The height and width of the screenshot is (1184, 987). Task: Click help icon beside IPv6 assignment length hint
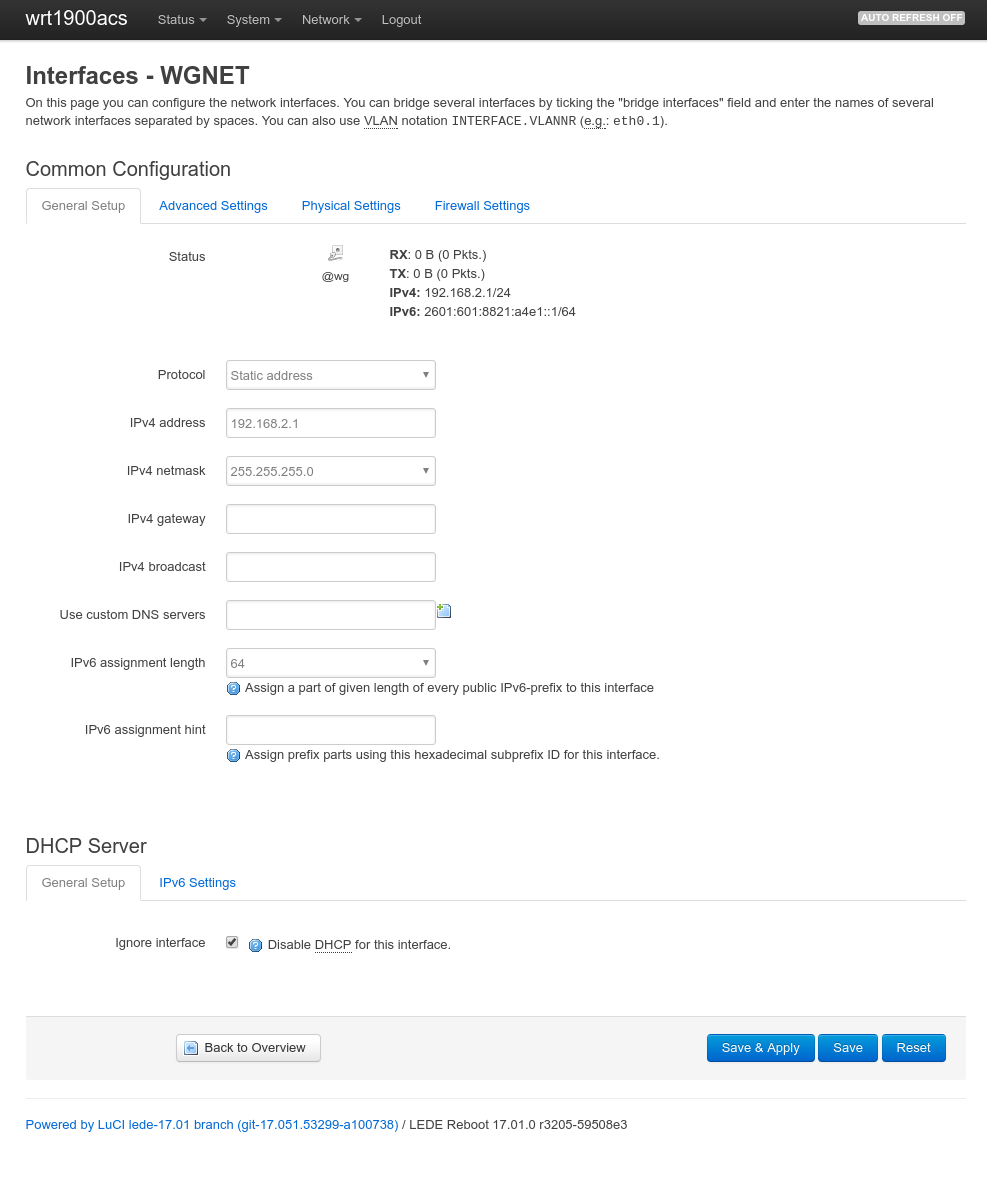tap(234, 689)
